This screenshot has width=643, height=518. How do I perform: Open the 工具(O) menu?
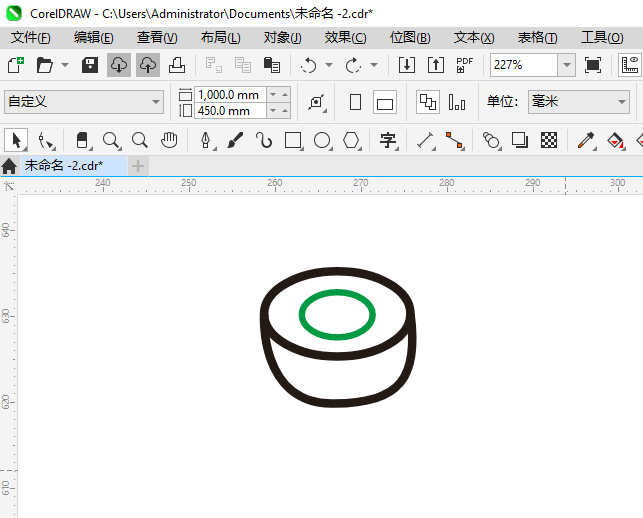coord(602,38)
